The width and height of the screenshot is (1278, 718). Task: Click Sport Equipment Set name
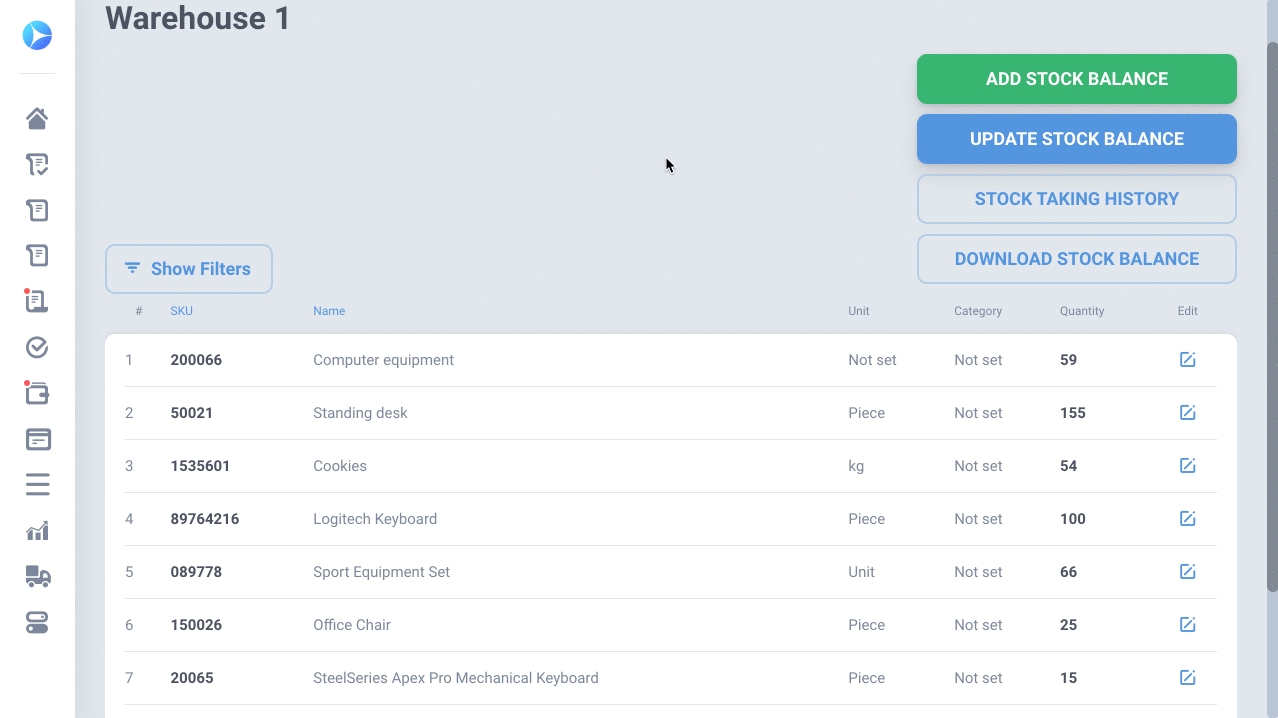[x=382, y=572]
